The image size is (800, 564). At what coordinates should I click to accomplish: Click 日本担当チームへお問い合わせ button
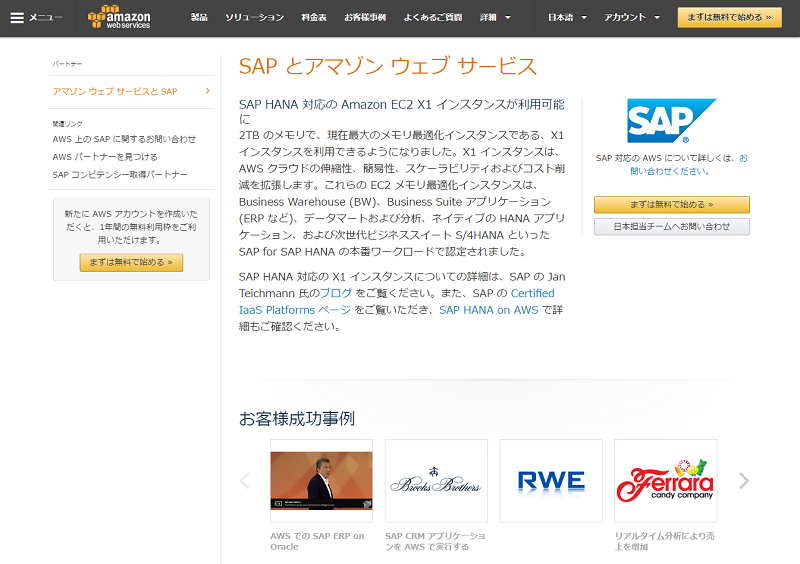[671, 227]
